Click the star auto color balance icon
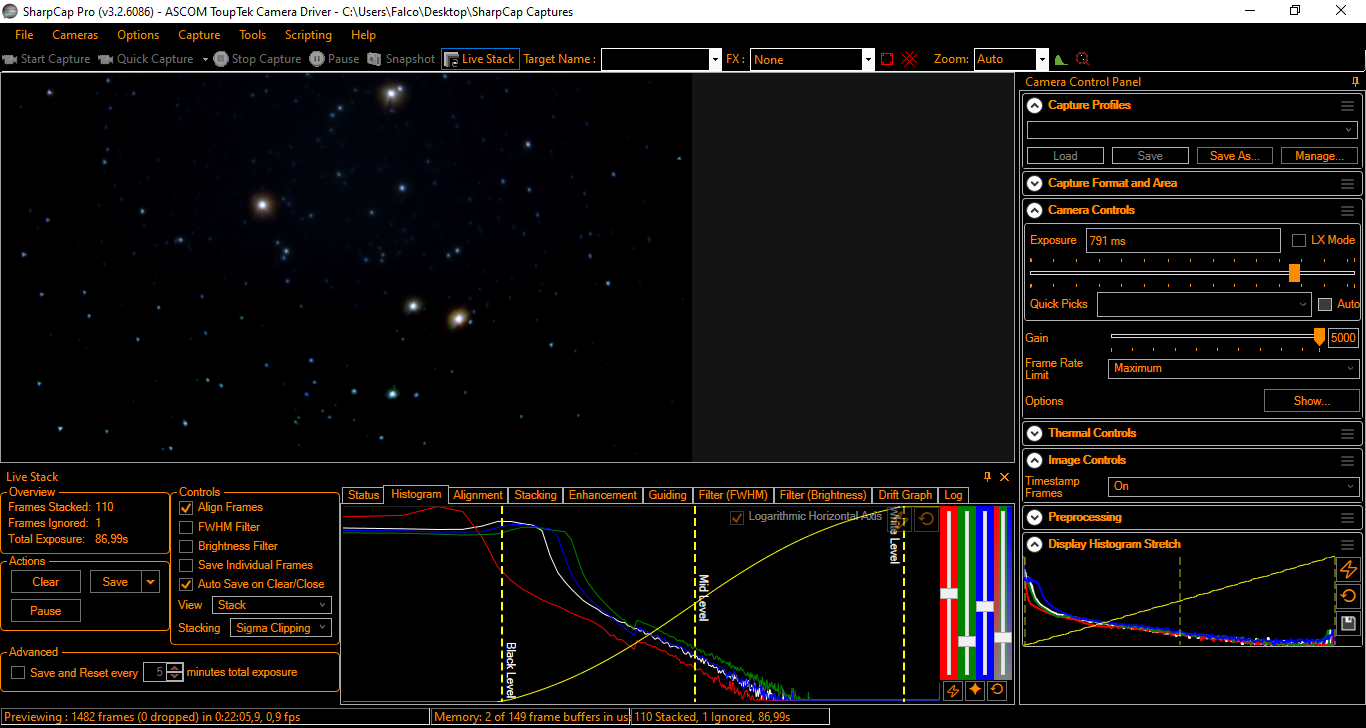This screenshot has height=728, width=1366. [x=974, y=690]
